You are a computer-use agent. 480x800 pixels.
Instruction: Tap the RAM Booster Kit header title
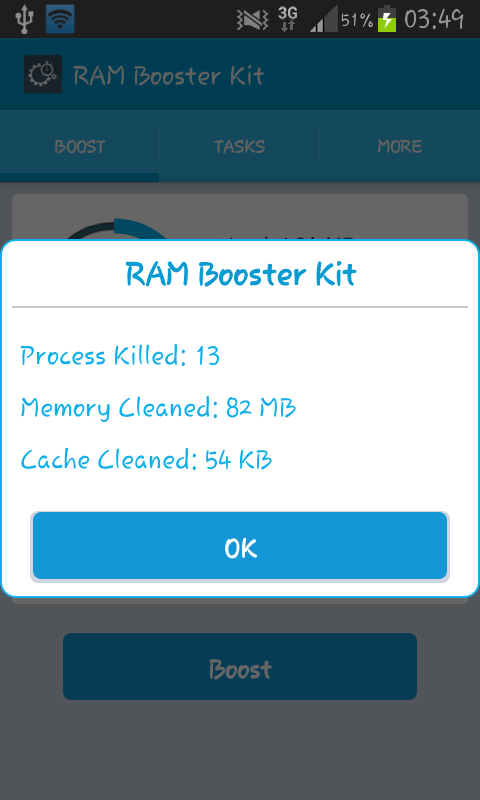click(x=169, y=76)
